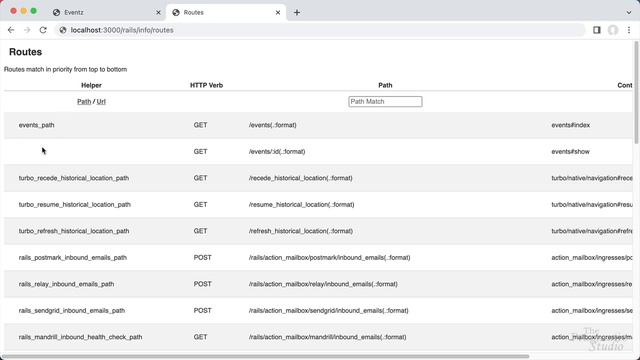Click the Helper column header
This screenshot has width=640, height=360.
click(91, 85)
